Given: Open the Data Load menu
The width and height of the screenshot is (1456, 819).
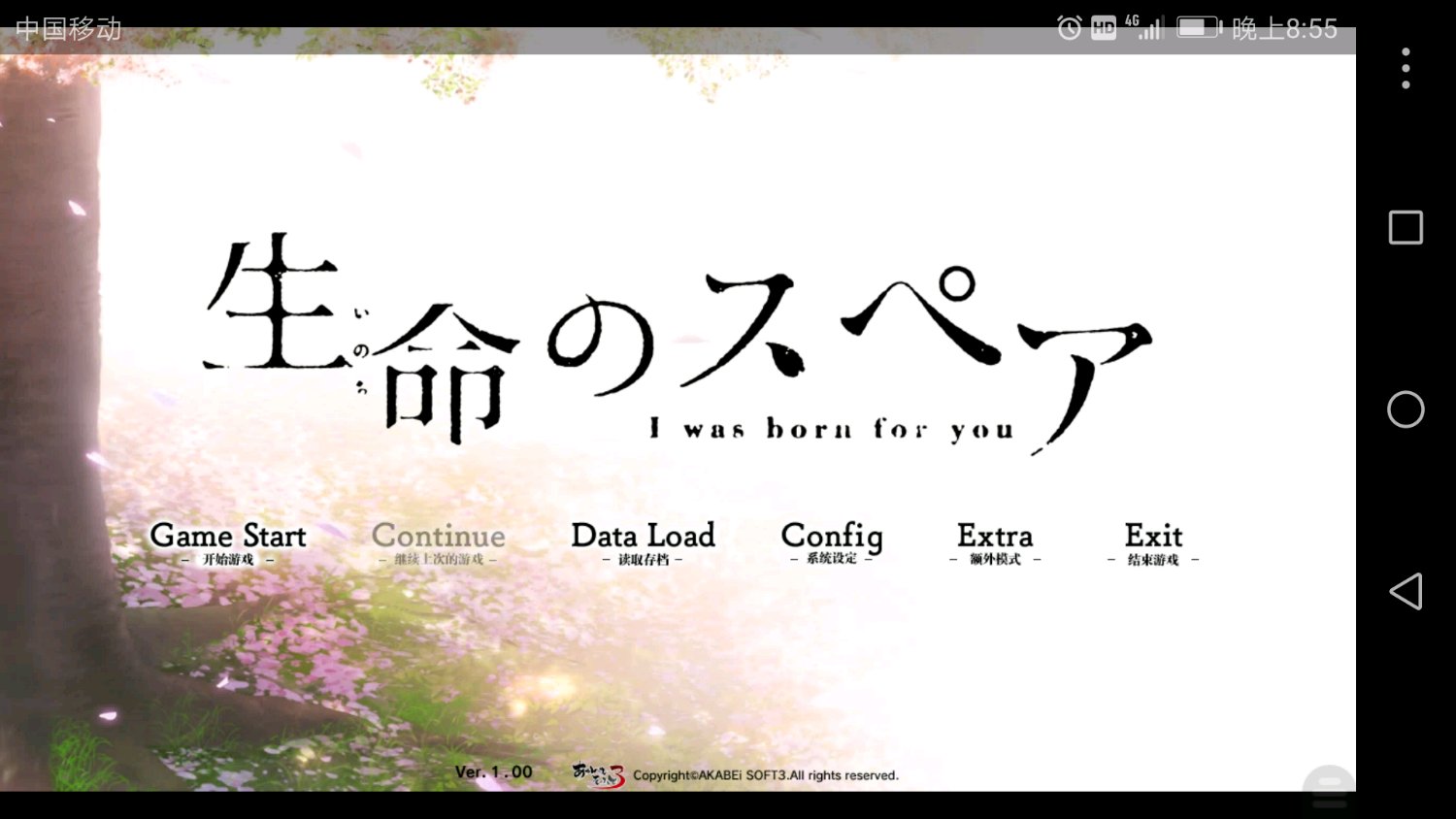Looking at the screenshot, I should point(643,543).
